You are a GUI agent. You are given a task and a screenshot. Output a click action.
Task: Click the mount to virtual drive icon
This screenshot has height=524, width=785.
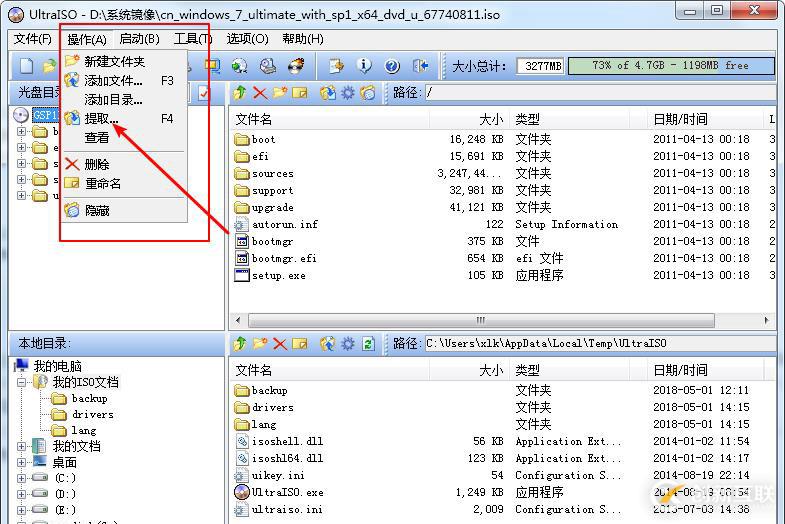tap(240, 66)
